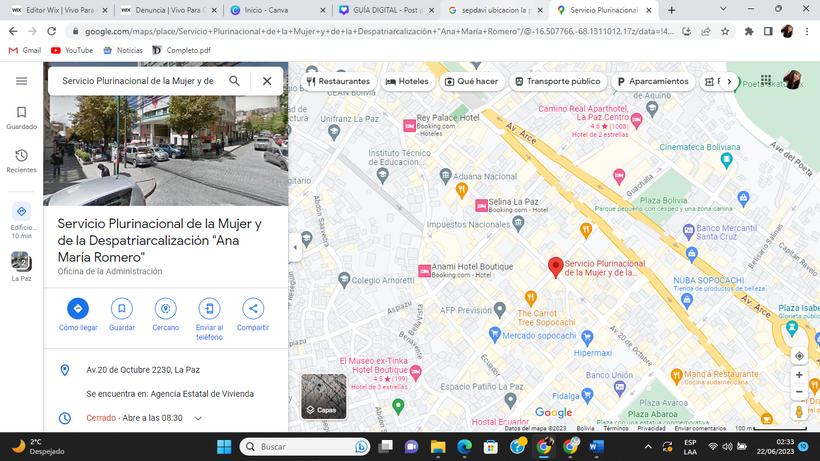Switch to the Inicio - Canva tab
The height and width of the screenshot is (461, 820).
click(277, 10)
